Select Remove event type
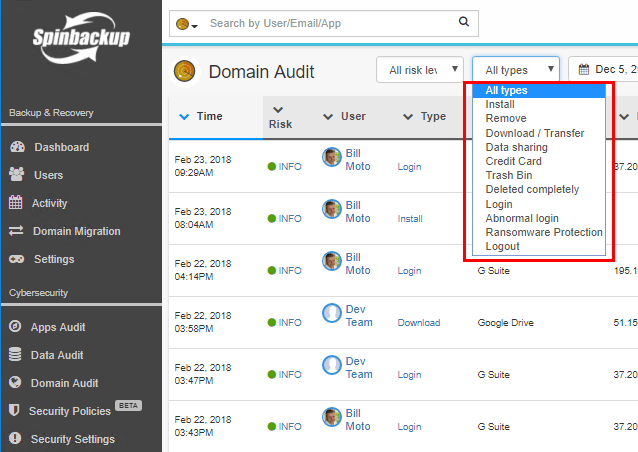Image resolution: width=638 pixels, height=452 pixels. [539, 118]
